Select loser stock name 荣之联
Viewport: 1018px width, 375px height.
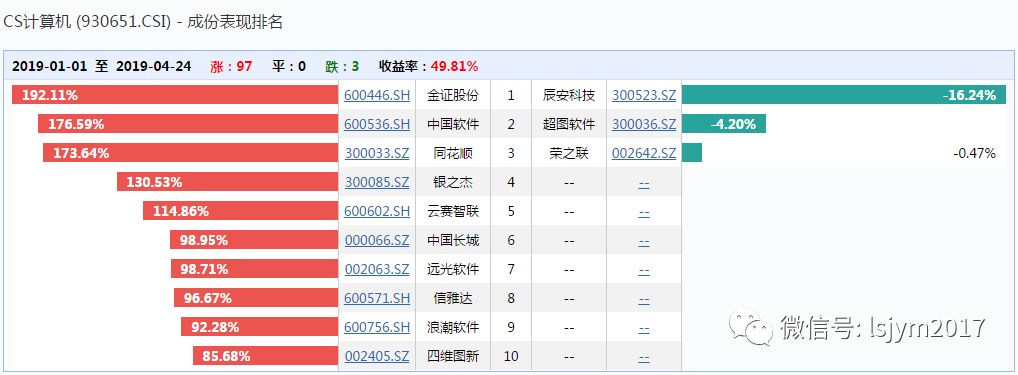(x=569, y=153)
